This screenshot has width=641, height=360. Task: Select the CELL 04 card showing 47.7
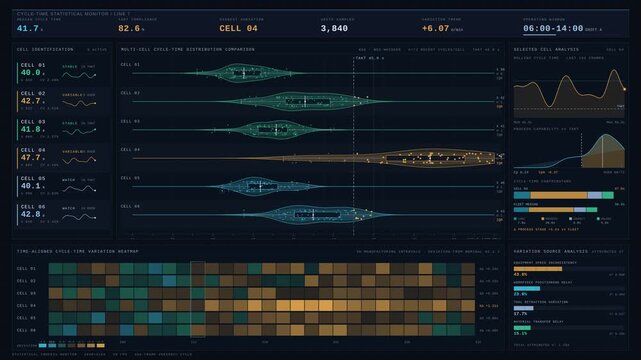coord(63,158)
